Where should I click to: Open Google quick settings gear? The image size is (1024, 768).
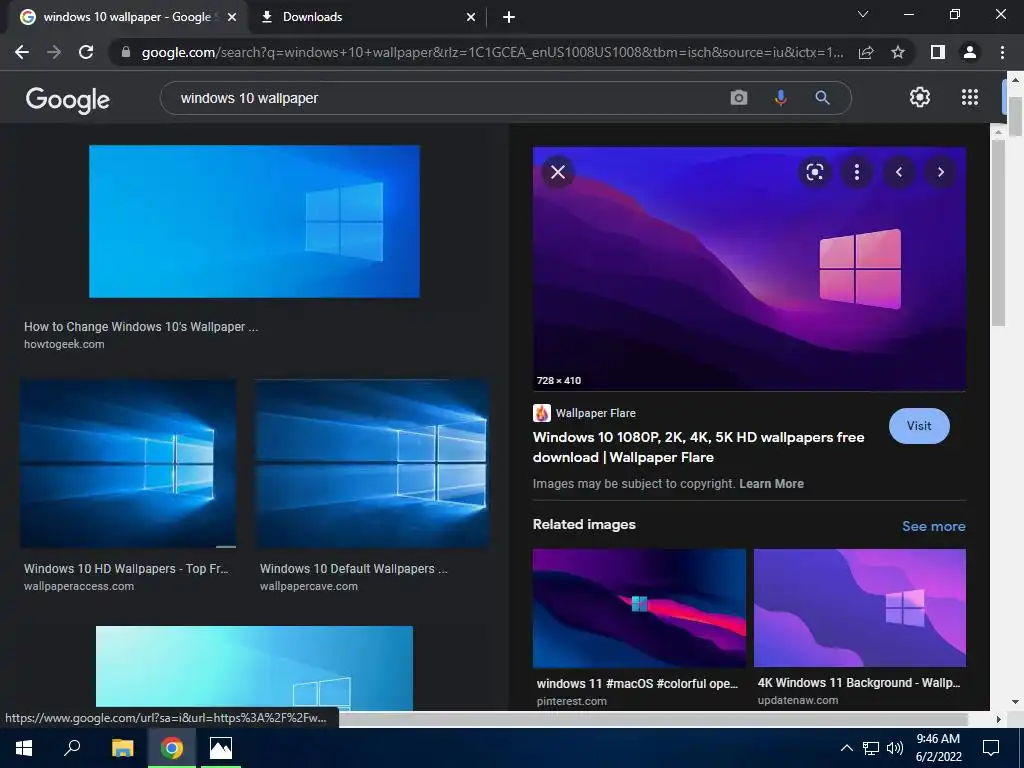920,97
